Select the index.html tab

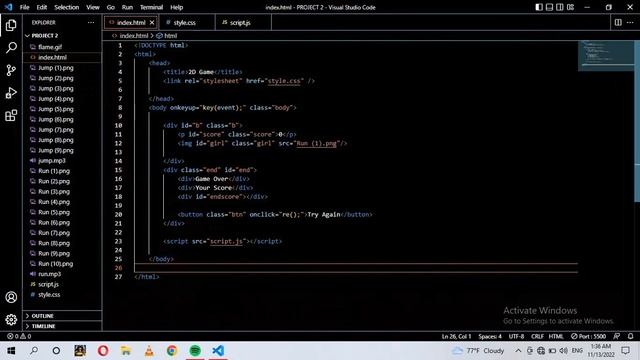coord(131,22)
